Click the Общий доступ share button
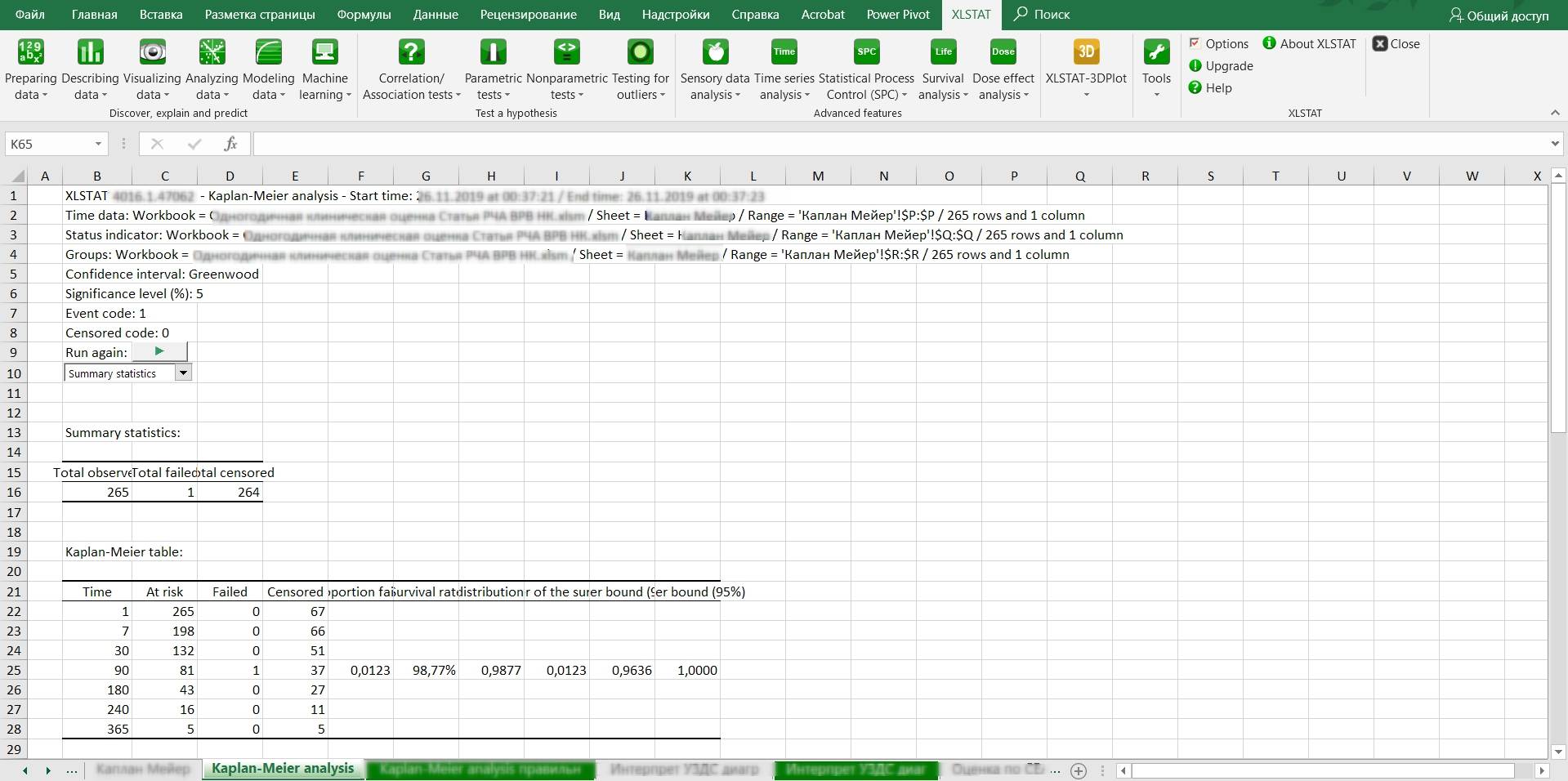Viewport: 1568px width, 781px height. [x=1499, y=16]
